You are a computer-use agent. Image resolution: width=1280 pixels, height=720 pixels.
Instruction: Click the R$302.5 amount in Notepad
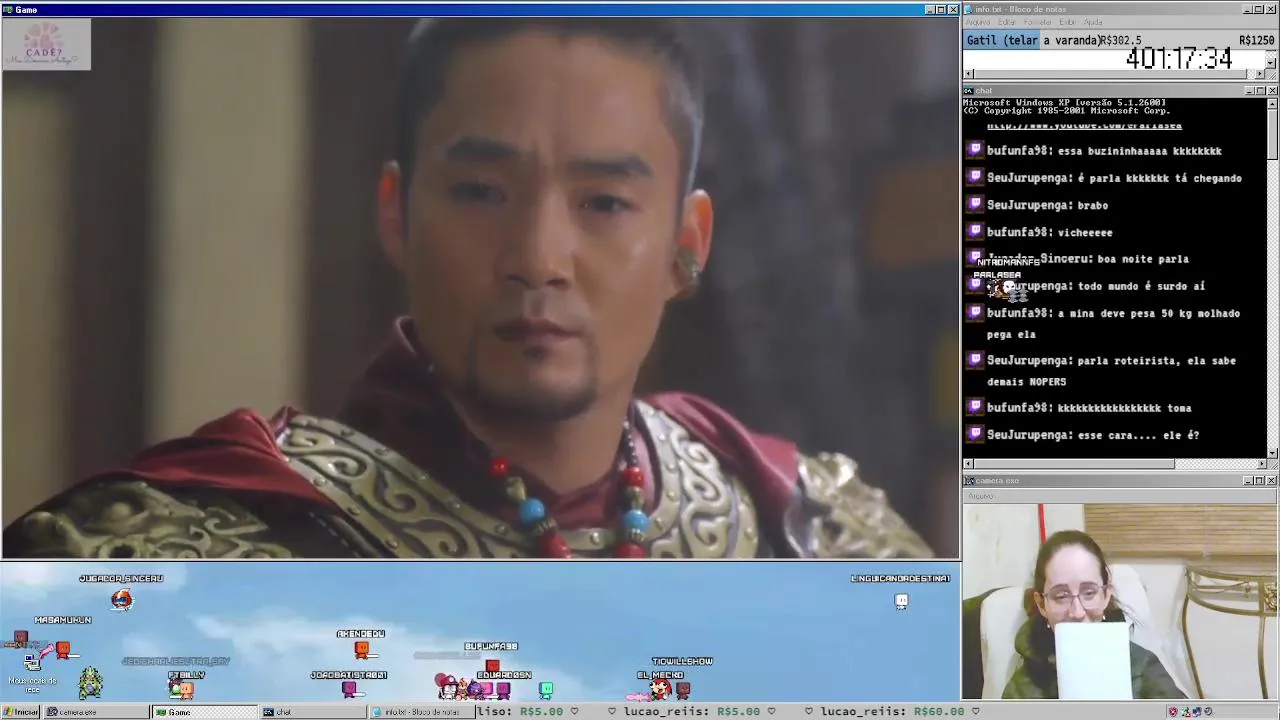1121,40
